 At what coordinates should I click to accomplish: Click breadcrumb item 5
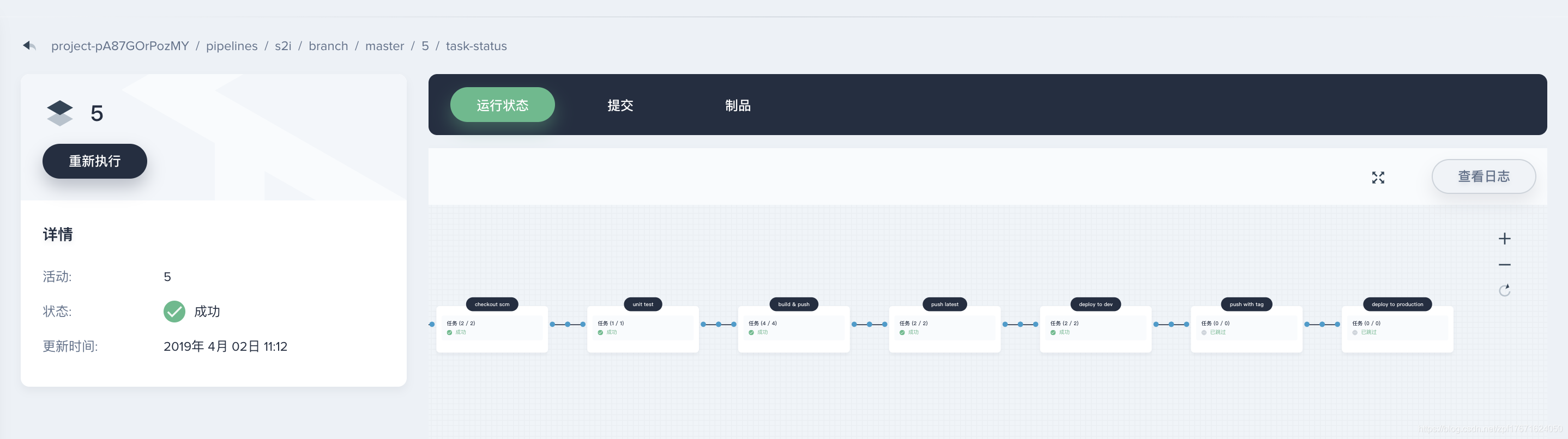(x=425, y=46)
